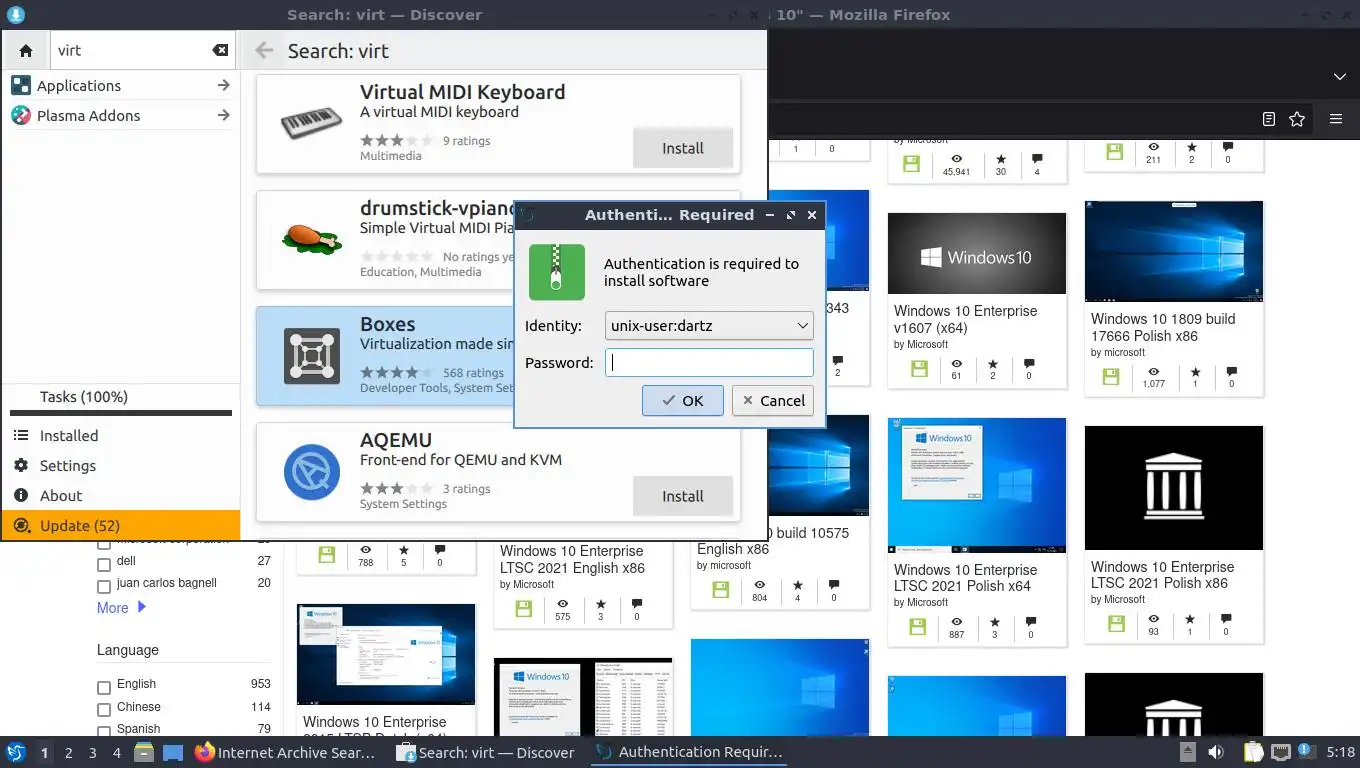Check the Chinese language filter
The width and height of the screenshot is (1360, 768).
tap(103, 709)
